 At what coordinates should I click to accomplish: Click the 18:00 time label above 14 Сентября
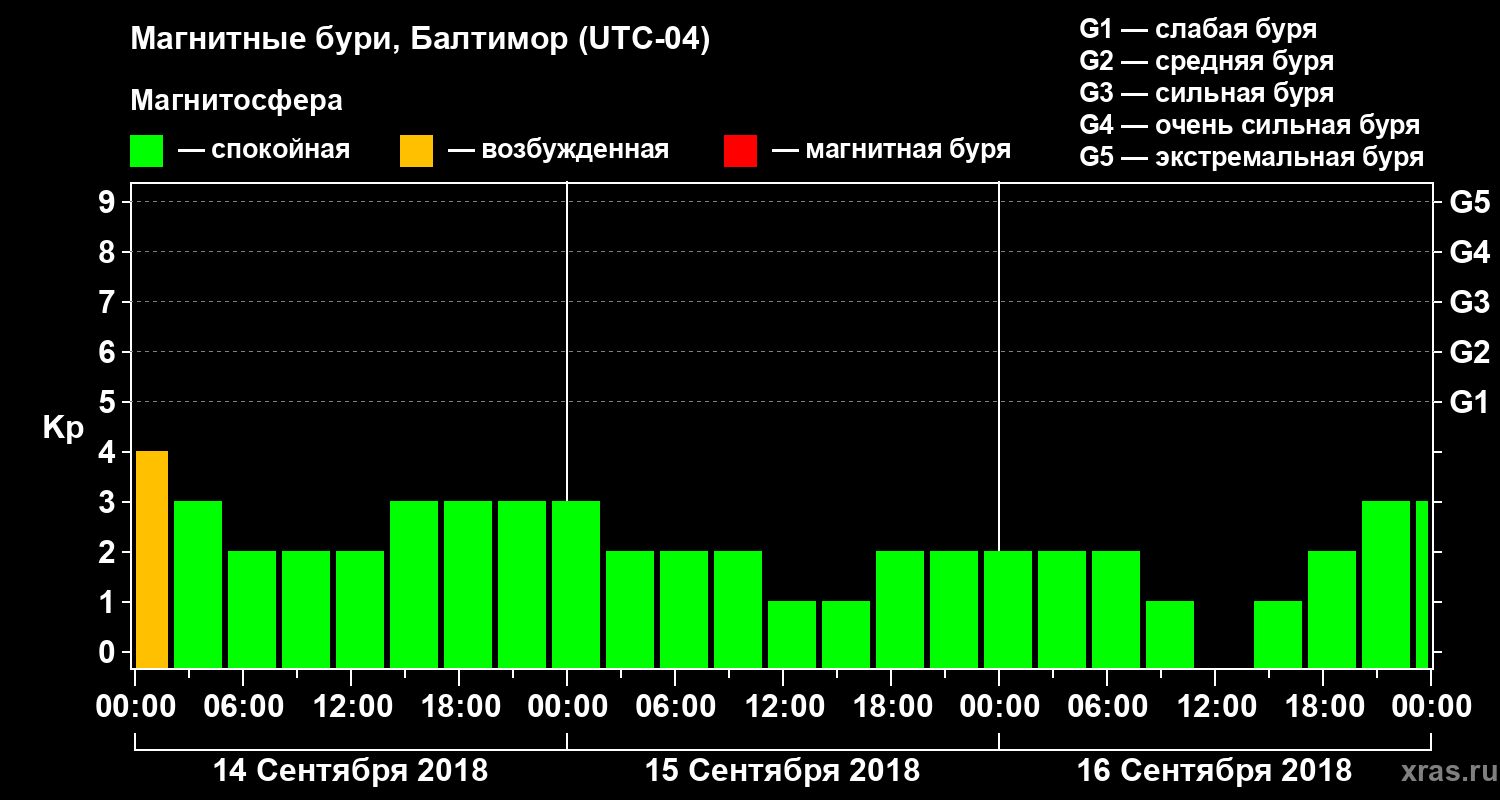tap(459, 707)
